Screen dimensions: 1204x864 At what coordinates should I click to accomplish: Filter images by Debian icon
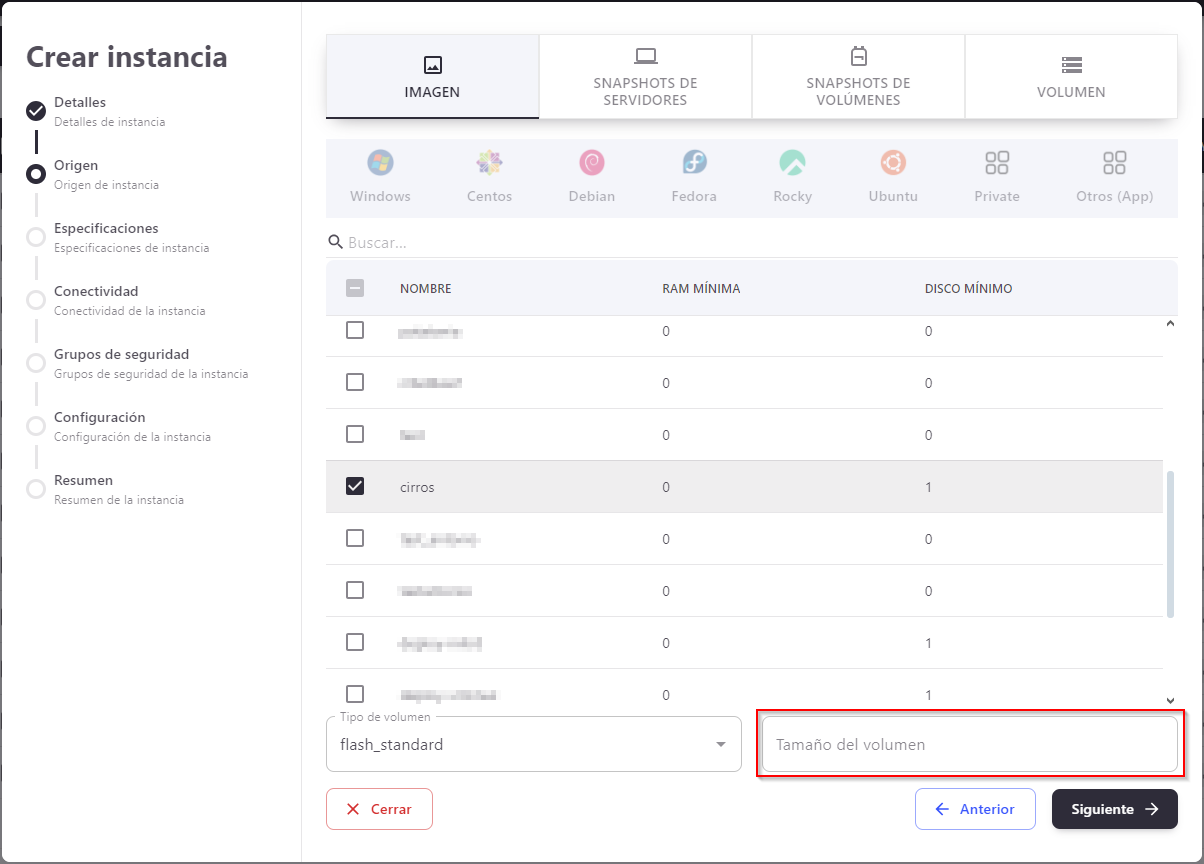pyautogui.click(x=591, y=163)
